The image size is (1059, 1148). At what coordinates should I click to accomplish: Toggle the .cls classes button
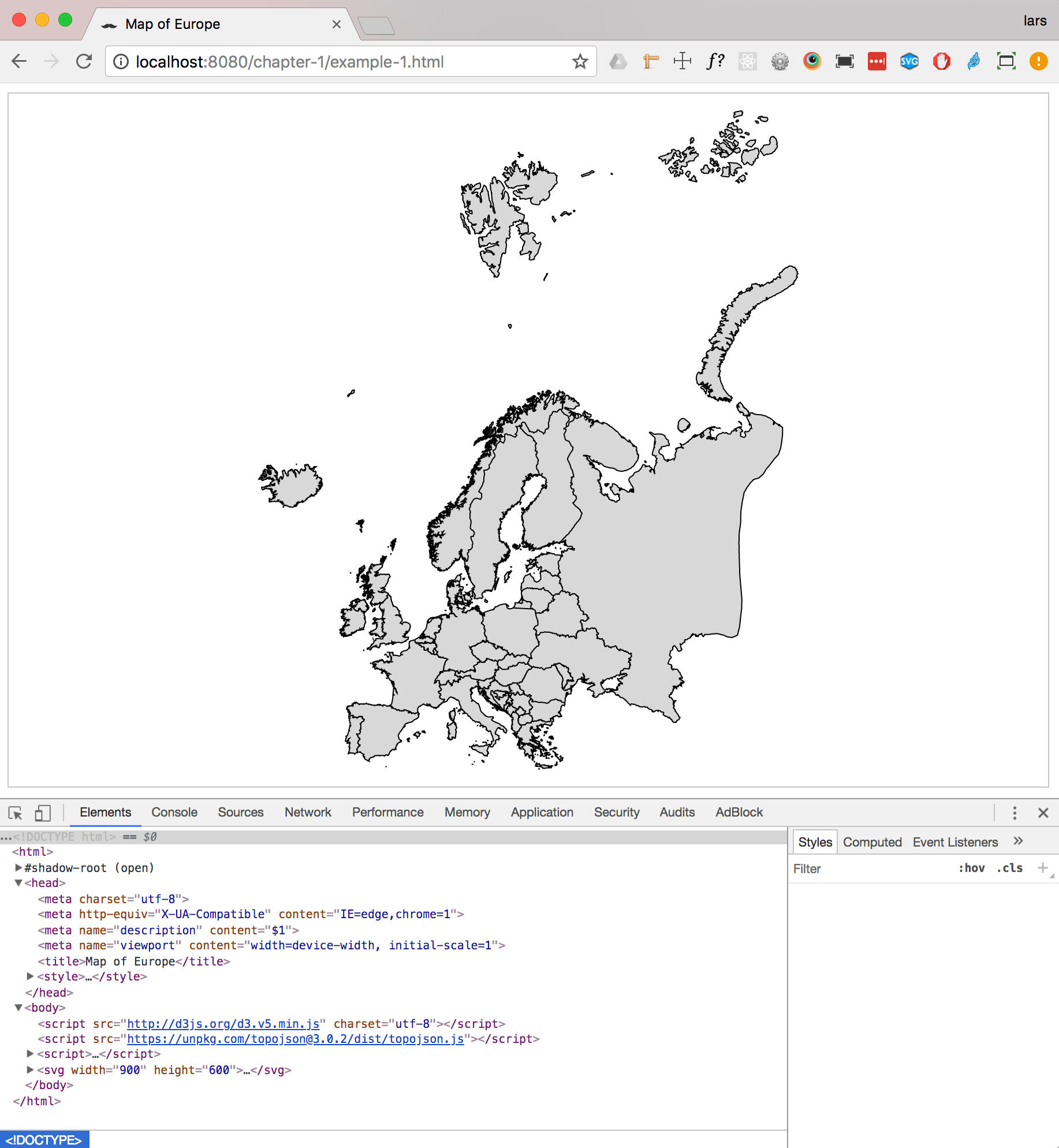point(1009,868)
